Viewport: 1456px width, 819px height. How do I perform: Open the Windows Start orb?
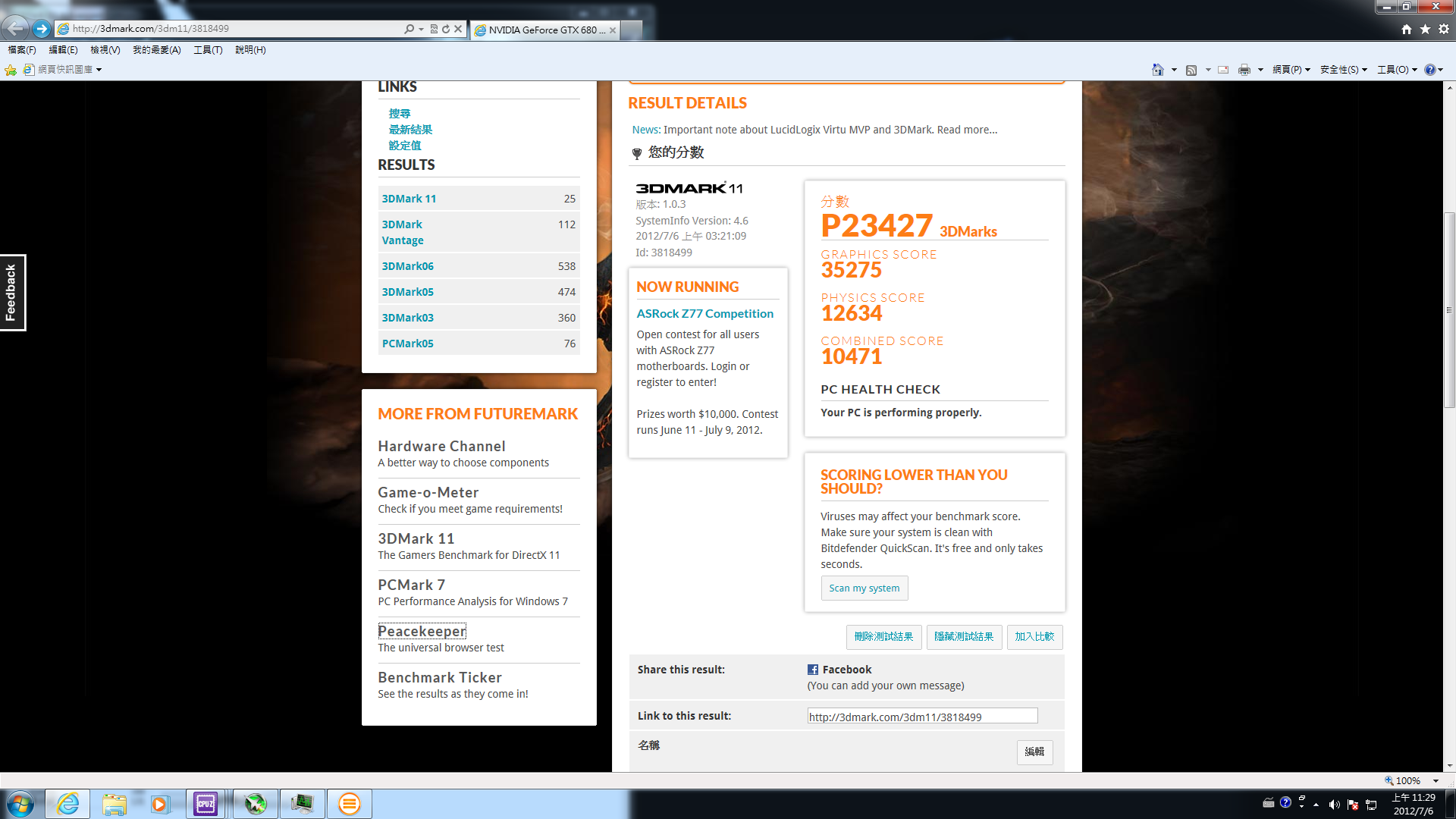point(20,804)
